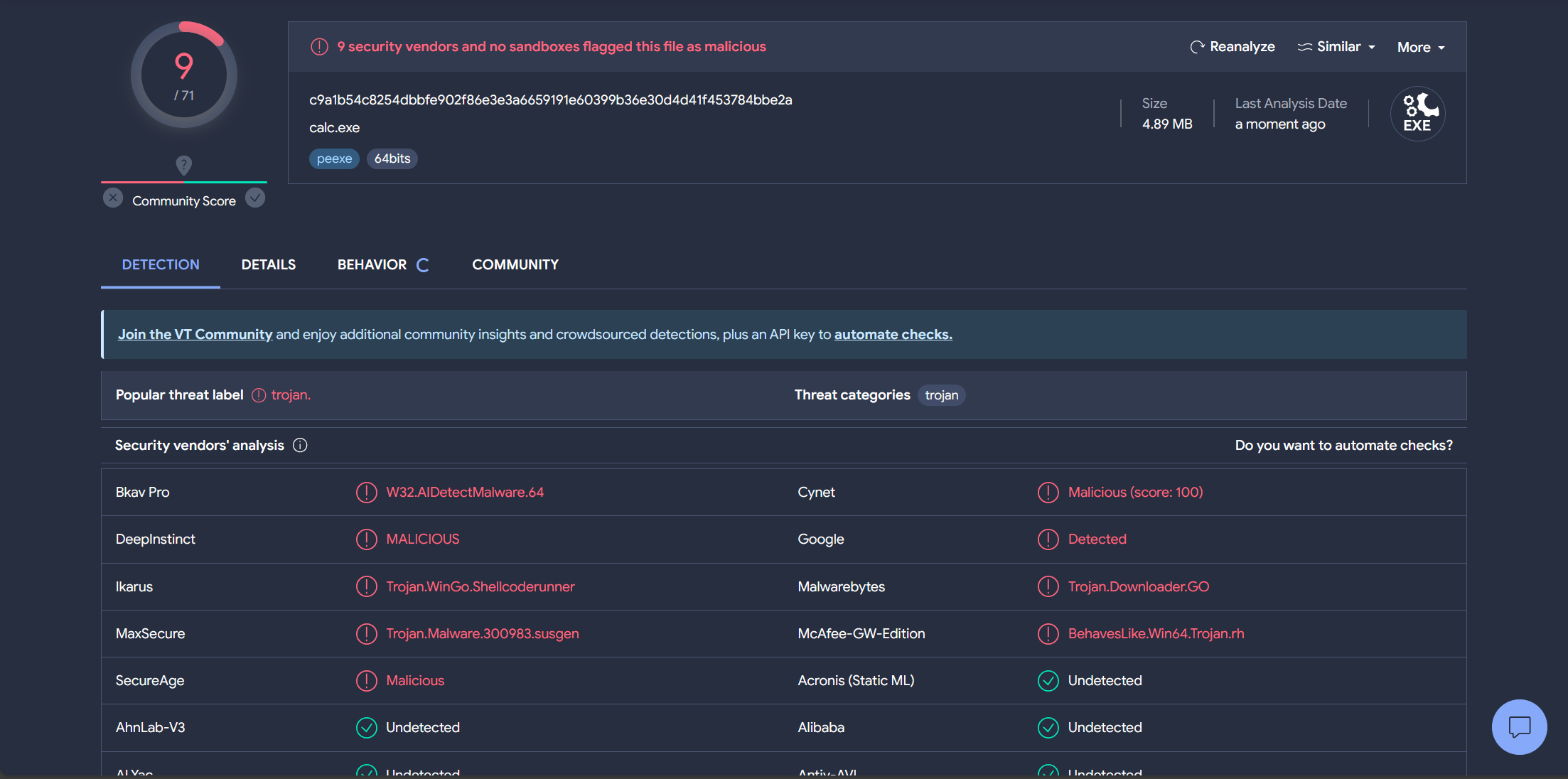Click the Alibaba undetected check icon

pos(1048,728)
